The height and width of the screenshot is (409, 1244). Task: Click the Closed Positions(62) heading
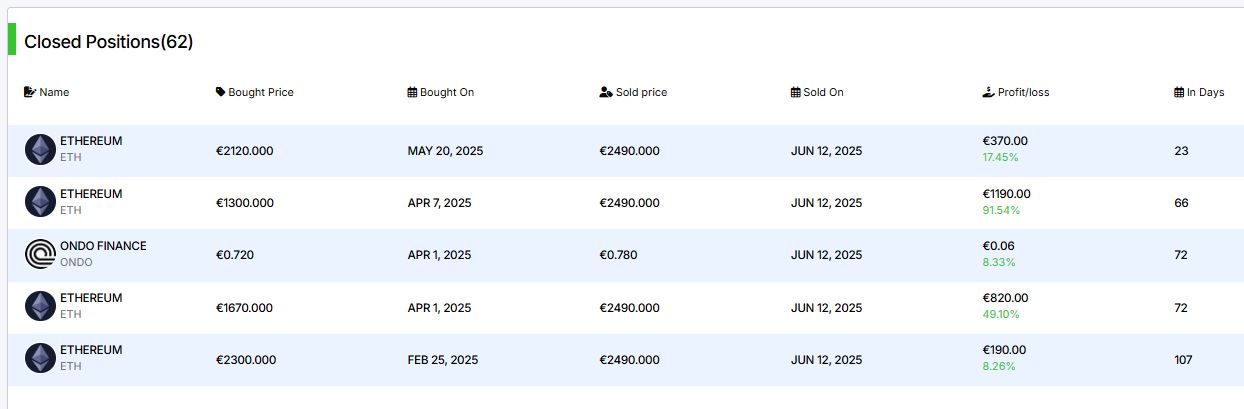109,42
